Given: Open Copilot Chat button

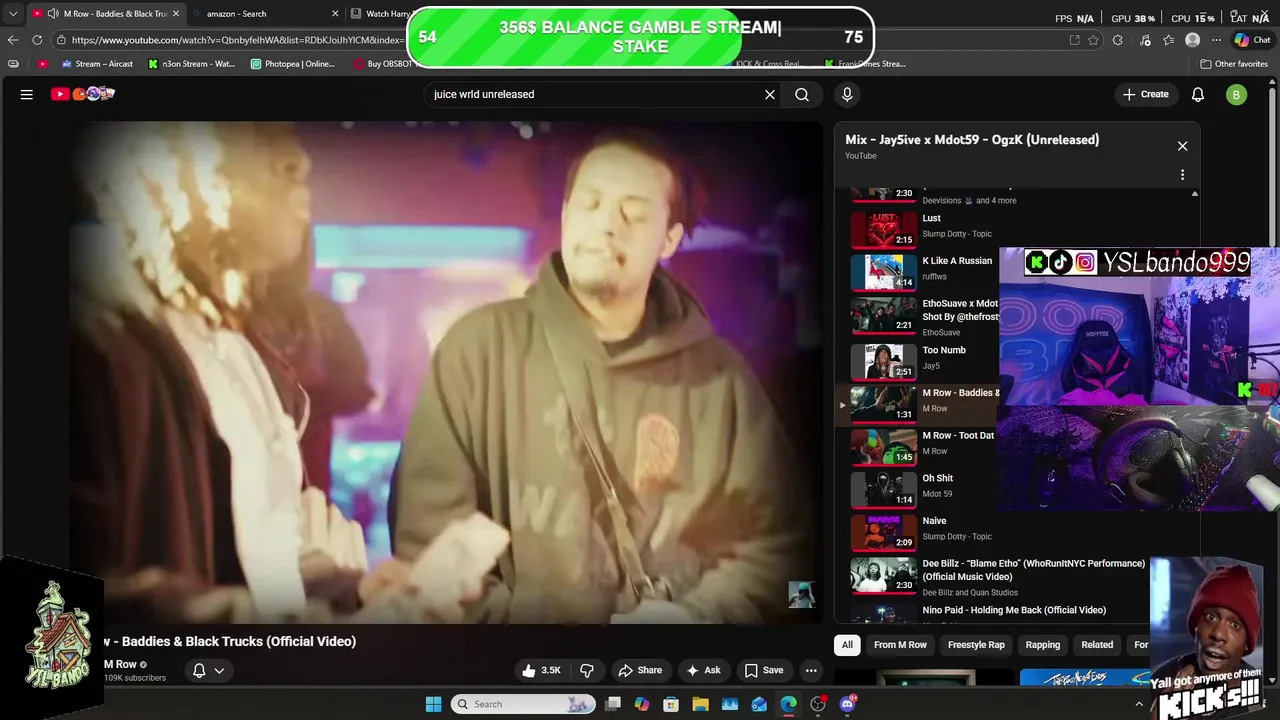Looking at the screenshot, I should coord(1254,40).
